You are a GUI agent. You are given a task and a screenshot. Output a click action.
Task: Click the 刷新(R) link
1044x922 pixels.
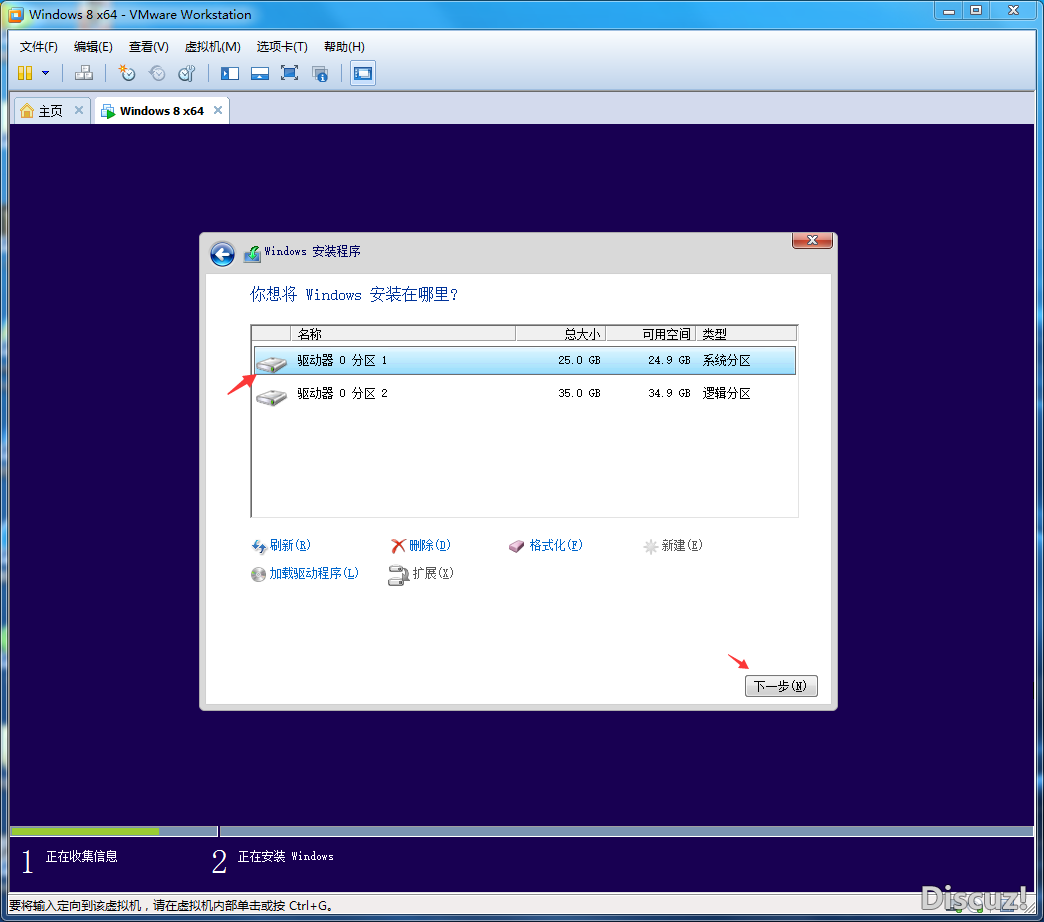point(290,545)
